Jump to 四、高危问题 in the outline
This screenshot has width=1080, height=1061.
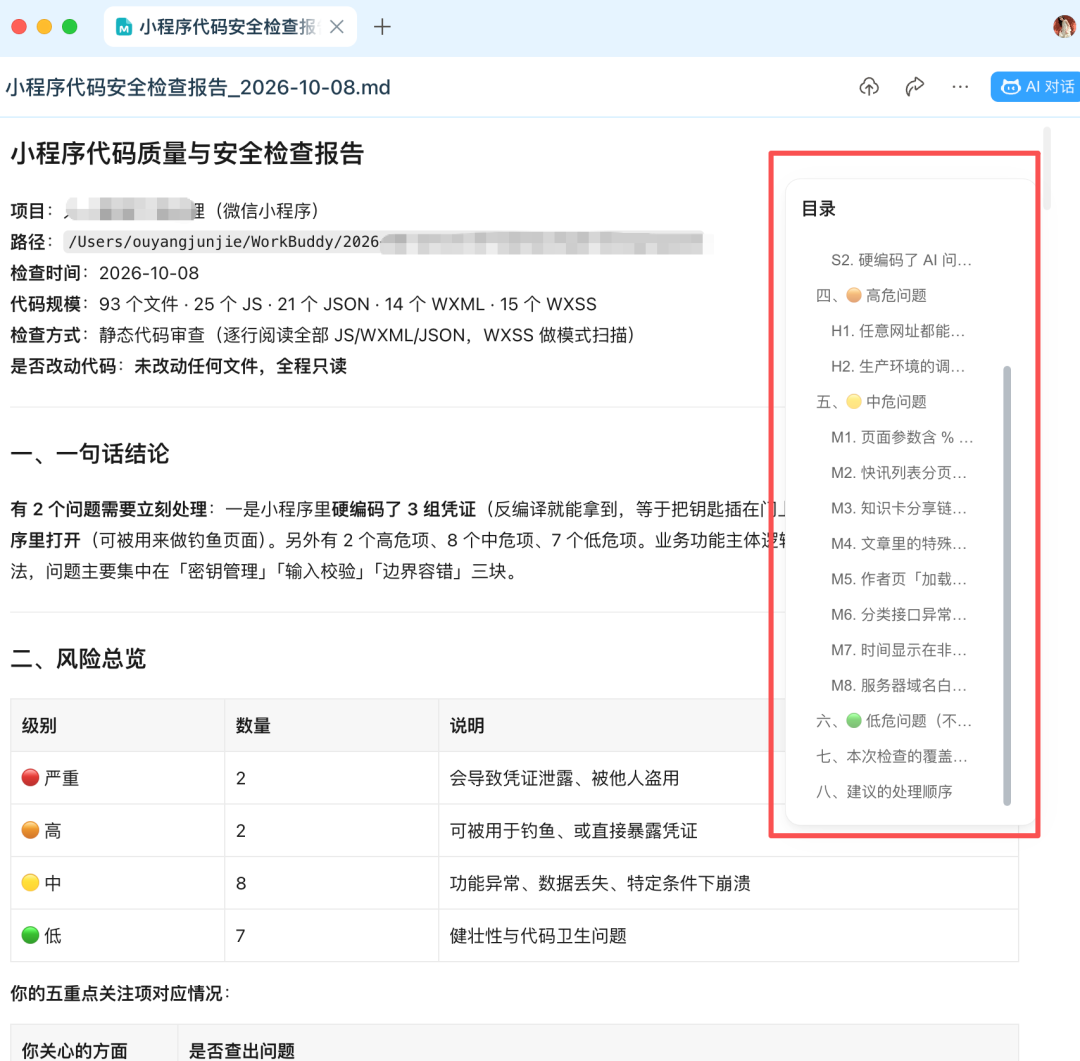coord(871,296)
